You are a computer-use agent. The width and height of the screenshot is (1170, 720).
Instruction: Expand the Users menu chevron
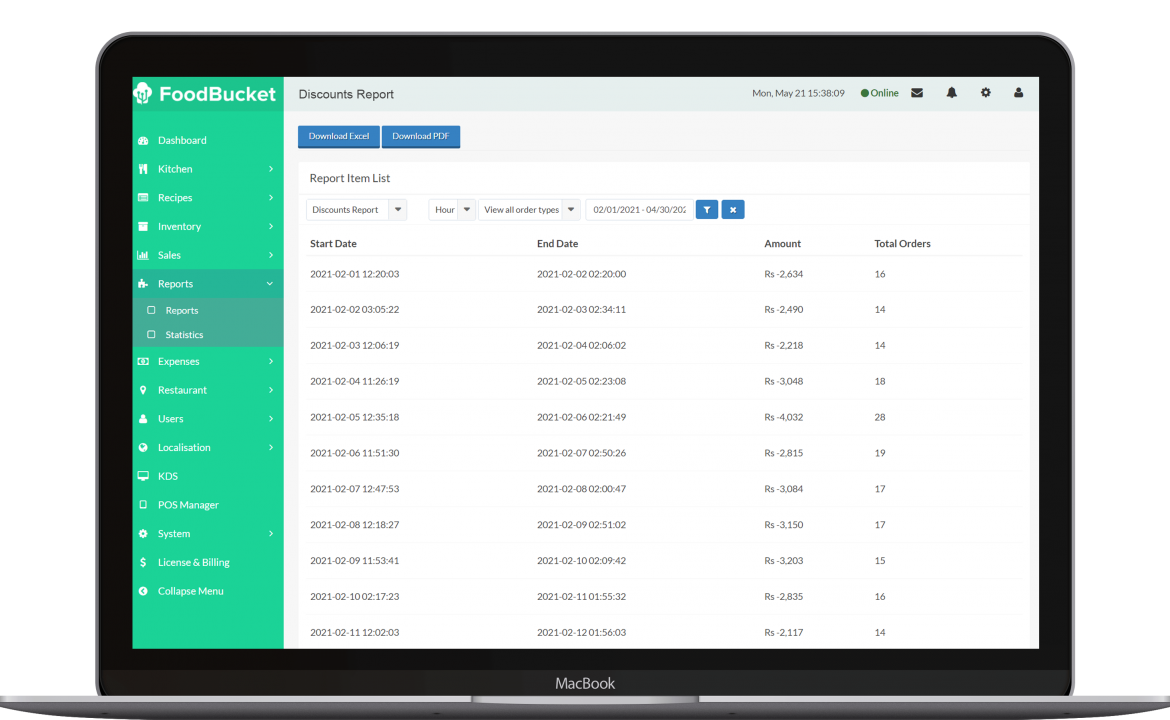point(271,419)
